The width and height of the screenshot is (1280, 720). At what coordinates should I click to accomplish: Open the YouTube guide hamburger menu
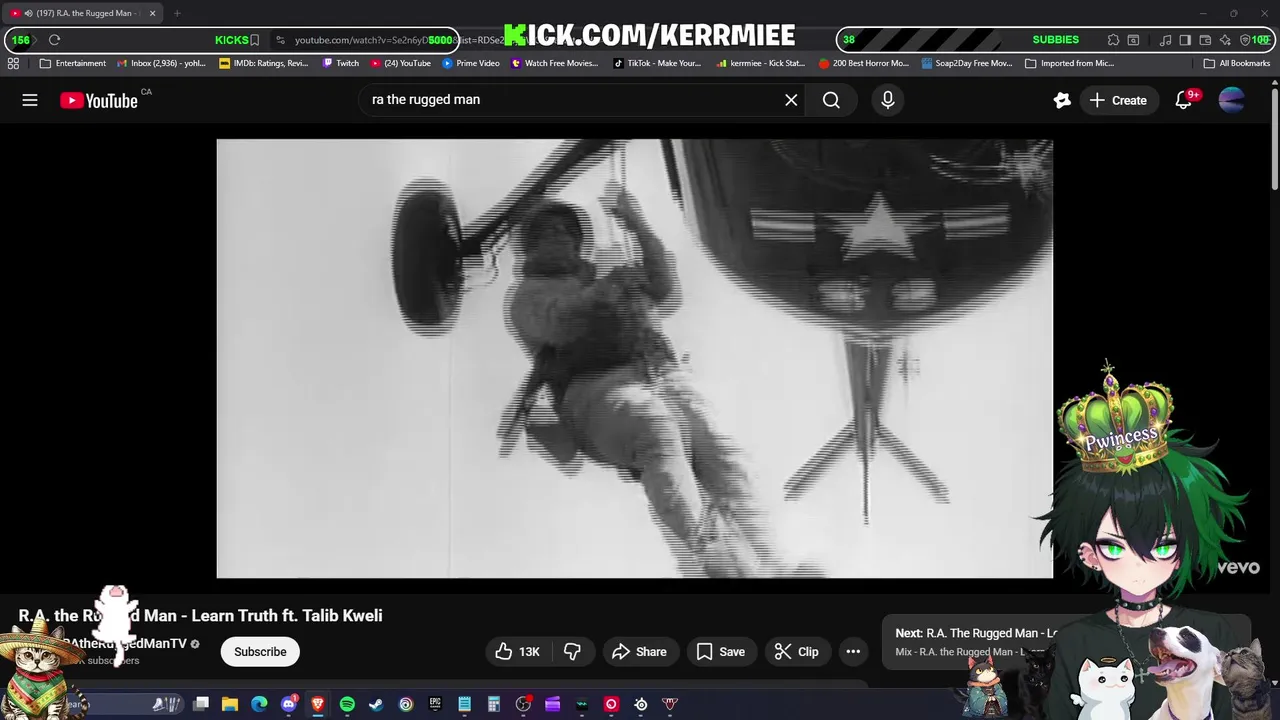(x=30, y=100)
